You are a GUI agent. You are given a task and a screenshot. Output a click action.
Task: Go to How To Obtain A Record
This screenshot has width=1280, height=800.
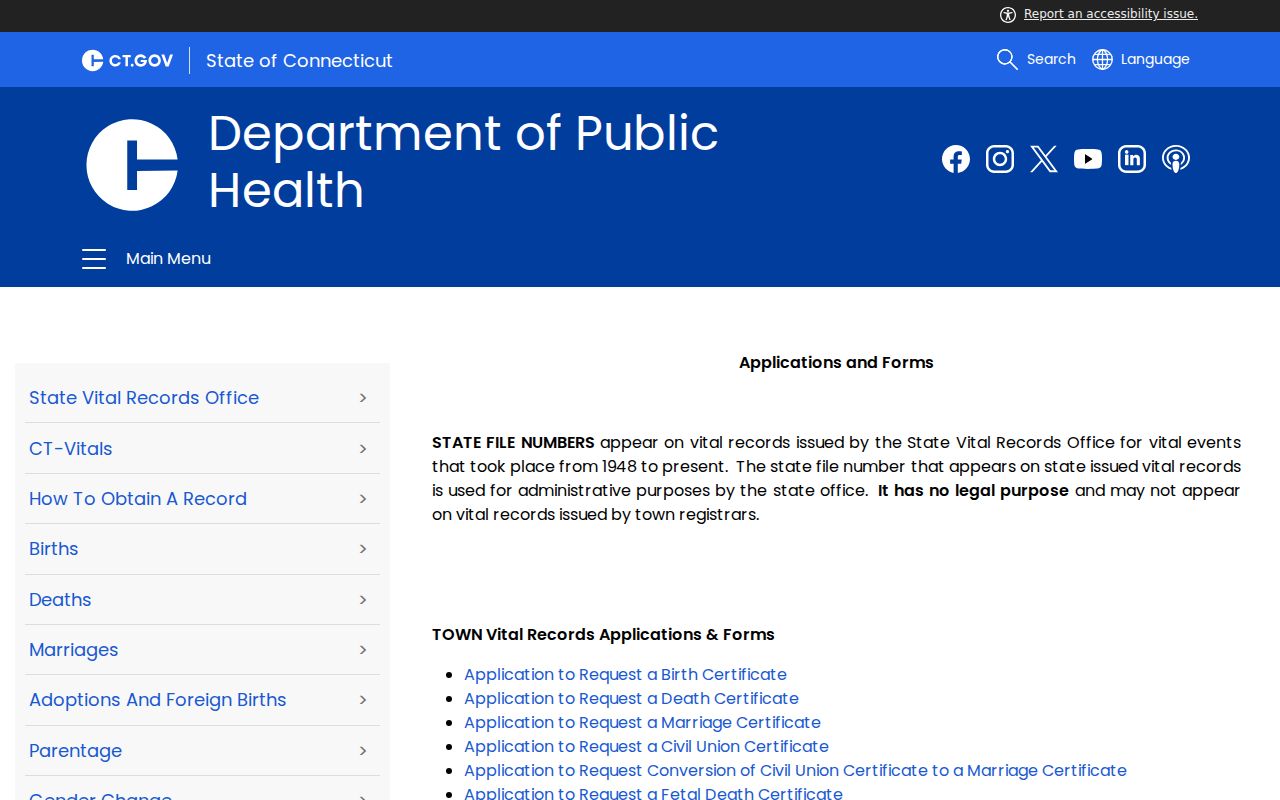tap(138, 499)
